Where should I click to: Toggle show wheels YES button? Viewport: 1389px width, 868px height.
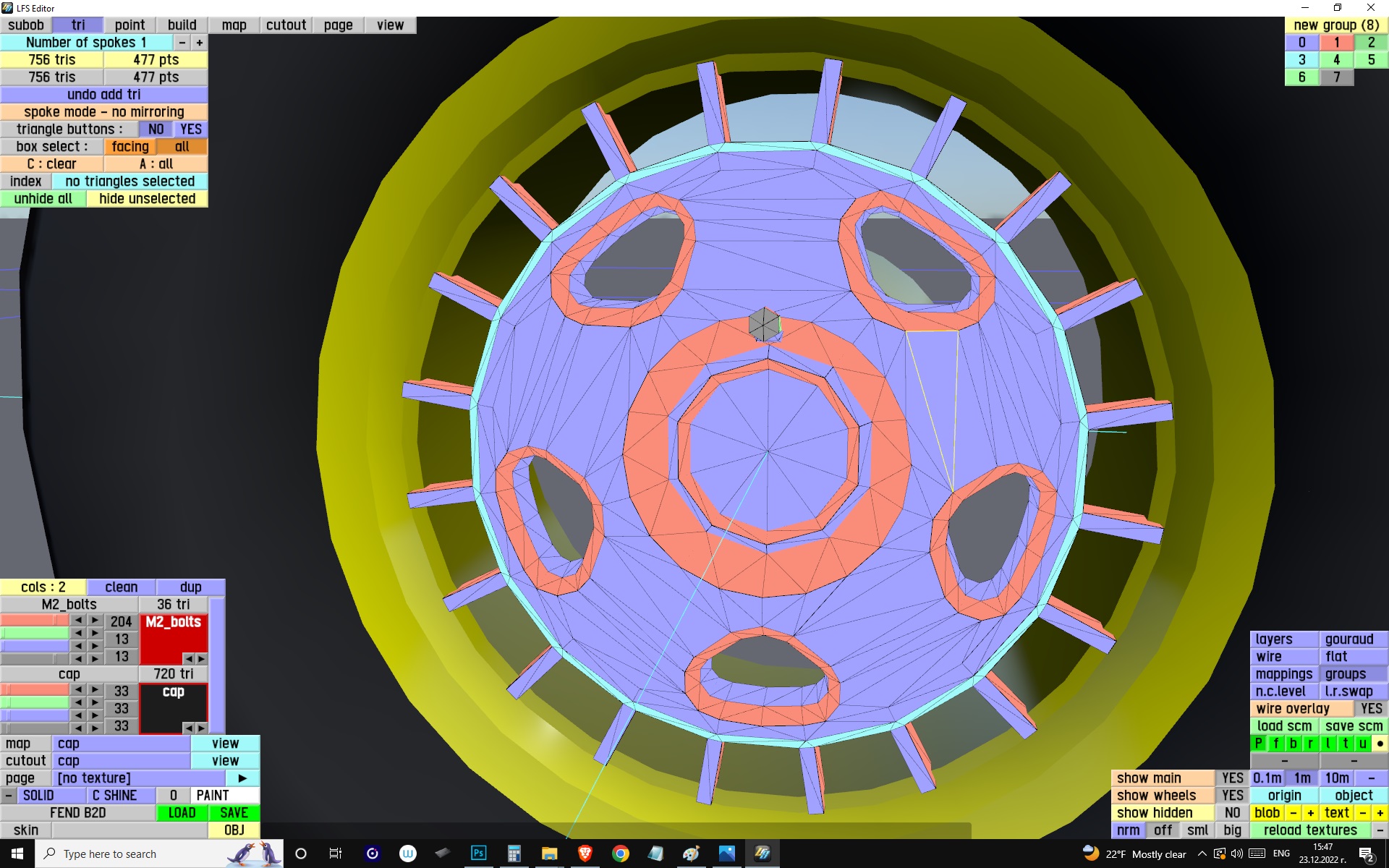[1232, 796]
